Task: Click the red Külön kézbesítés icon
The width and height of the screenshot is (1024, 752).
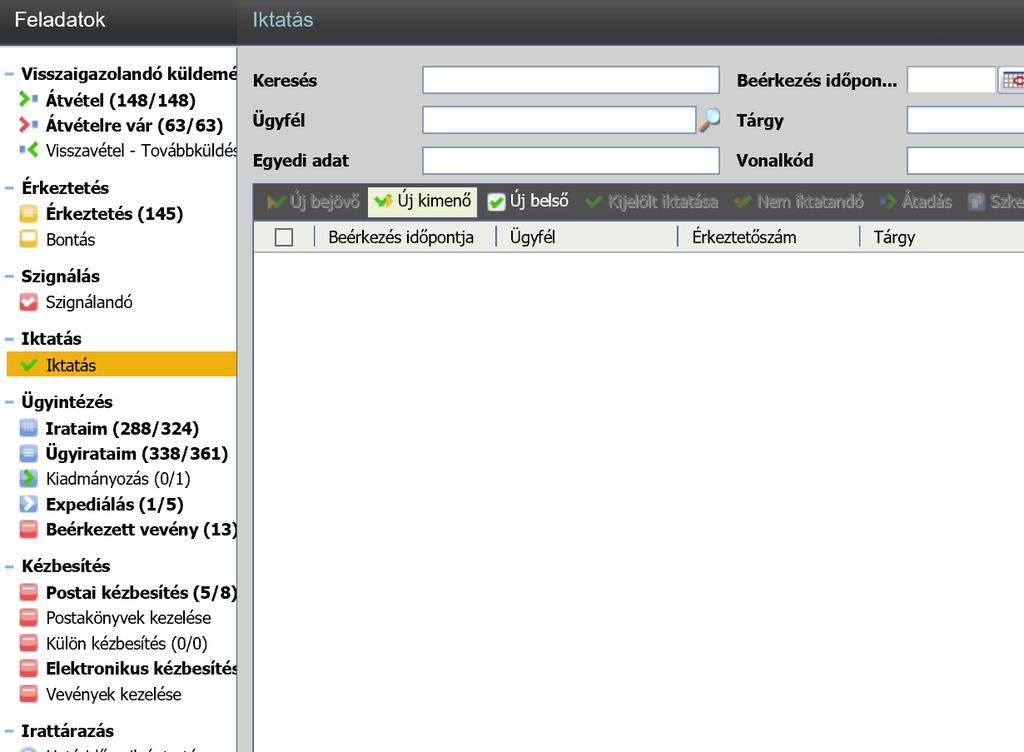Action: [28, 643]
